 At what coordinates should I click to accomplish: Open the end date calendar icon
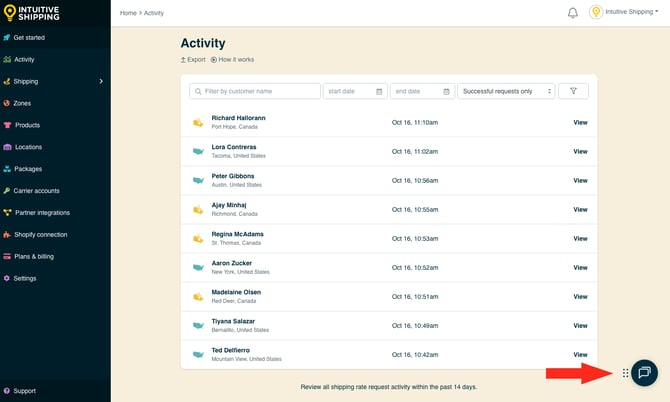click(x=446, y=91)
